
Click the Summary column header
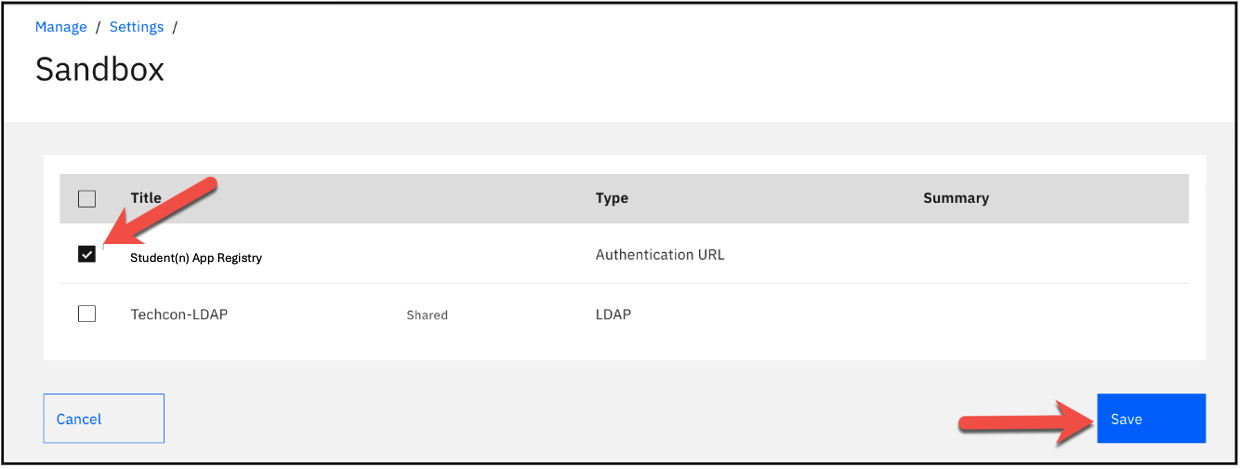(x=955, y=198)
